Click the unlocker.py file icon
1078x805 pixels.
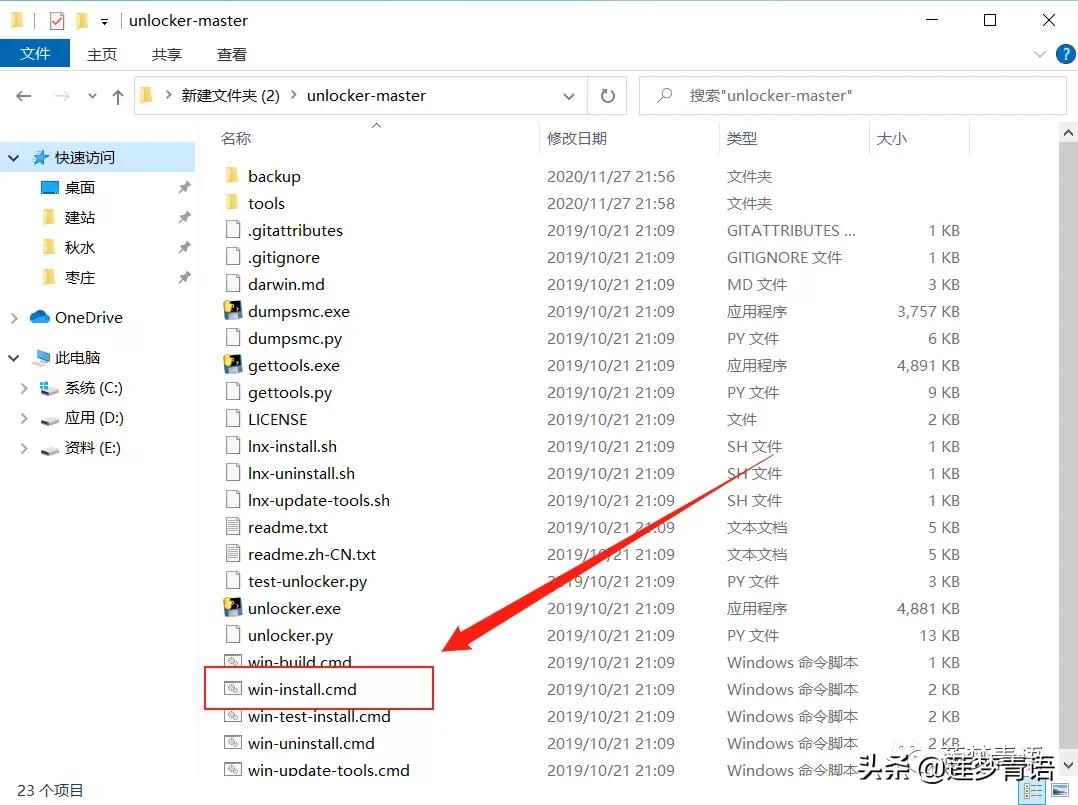pyautogui.click(x=233, y=635)
